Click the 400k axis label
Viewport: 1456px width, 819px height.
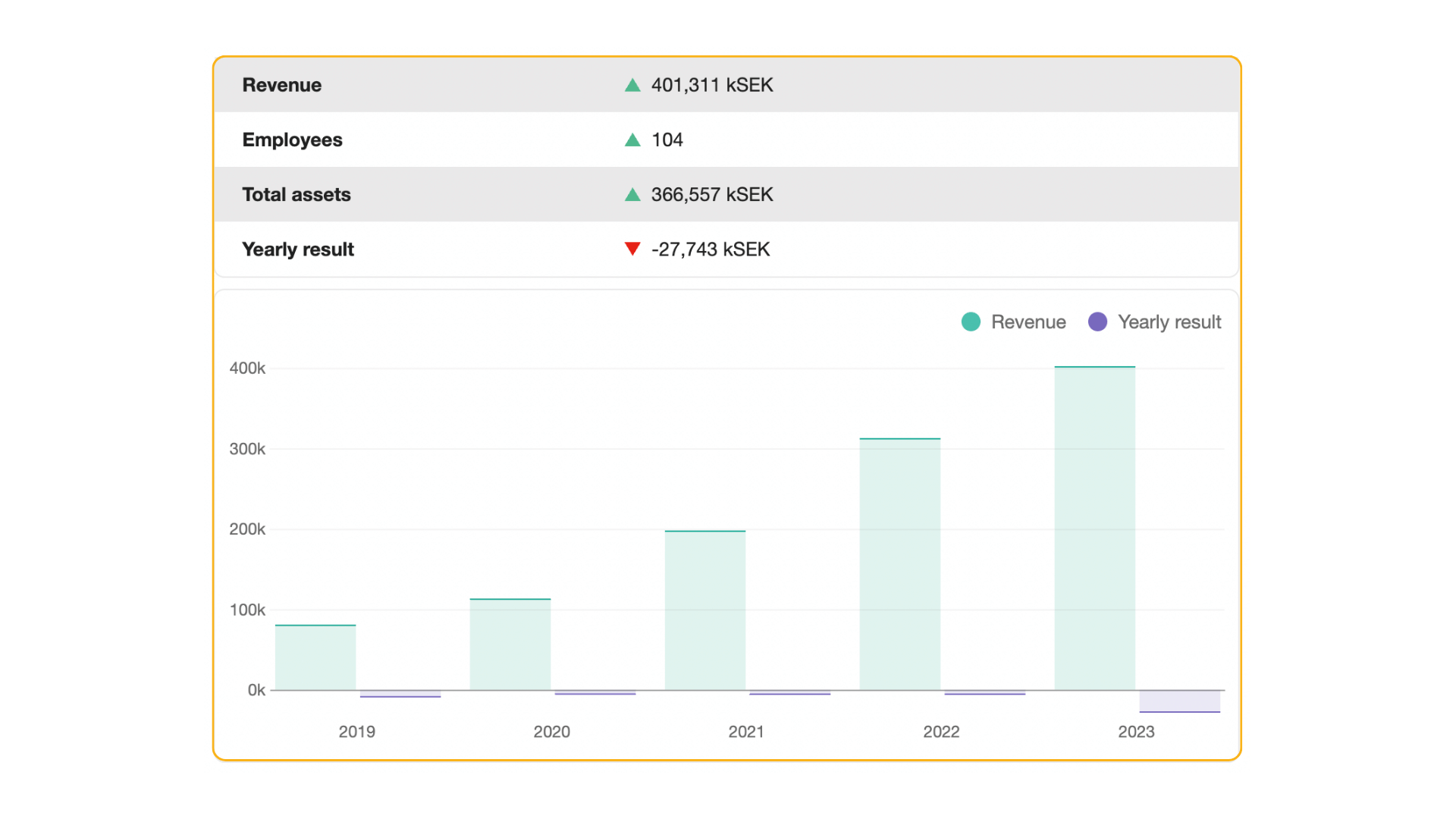pyautogui.click(x=247, y=369)
